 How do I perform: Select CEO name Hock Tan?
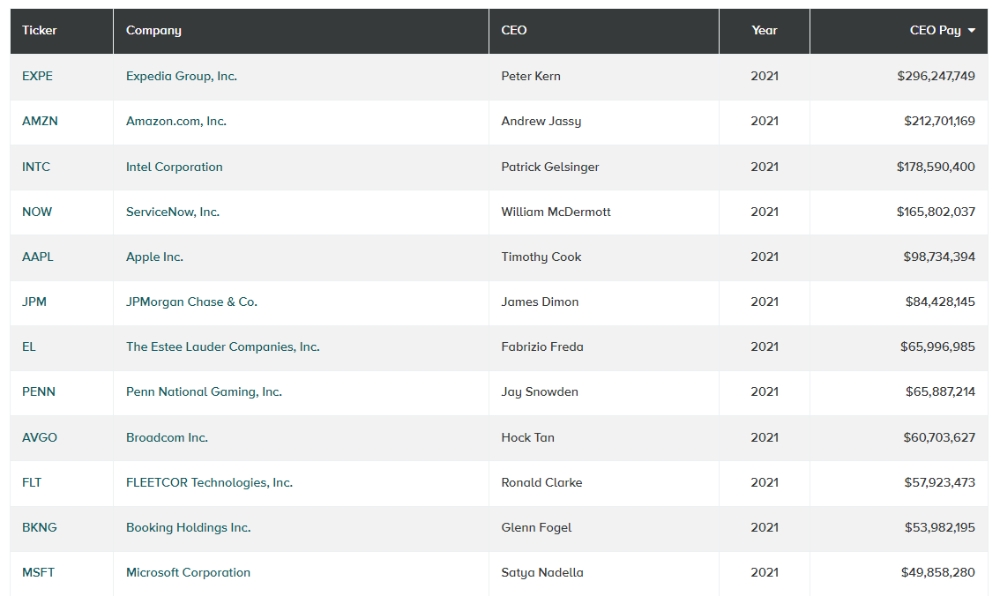[x=527, y=437]
